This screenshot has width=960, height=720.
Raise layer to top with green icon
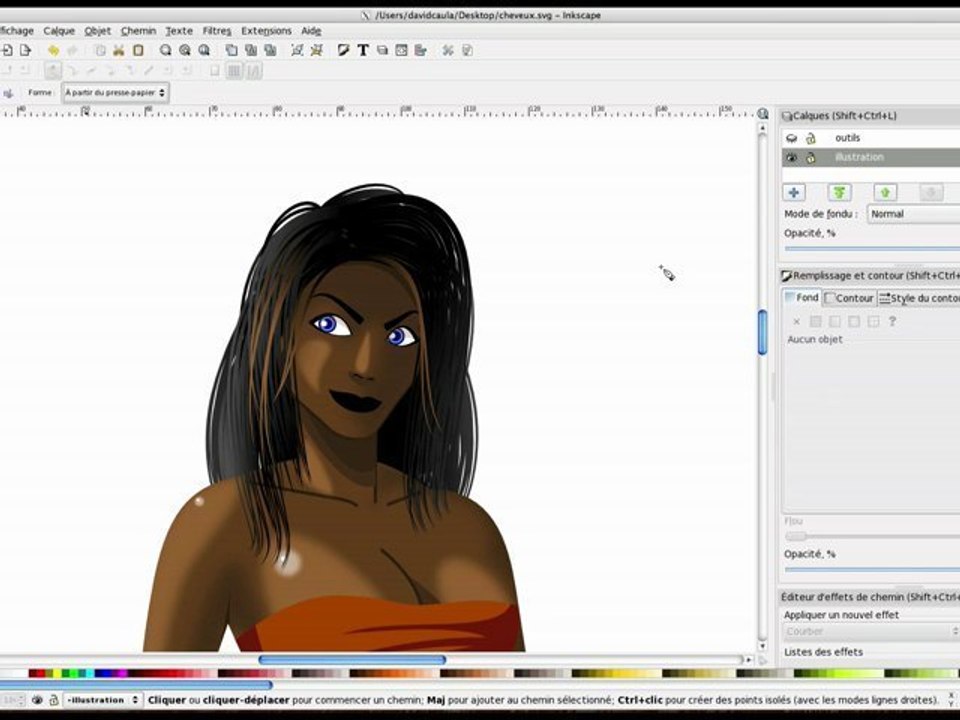point(839,192)
